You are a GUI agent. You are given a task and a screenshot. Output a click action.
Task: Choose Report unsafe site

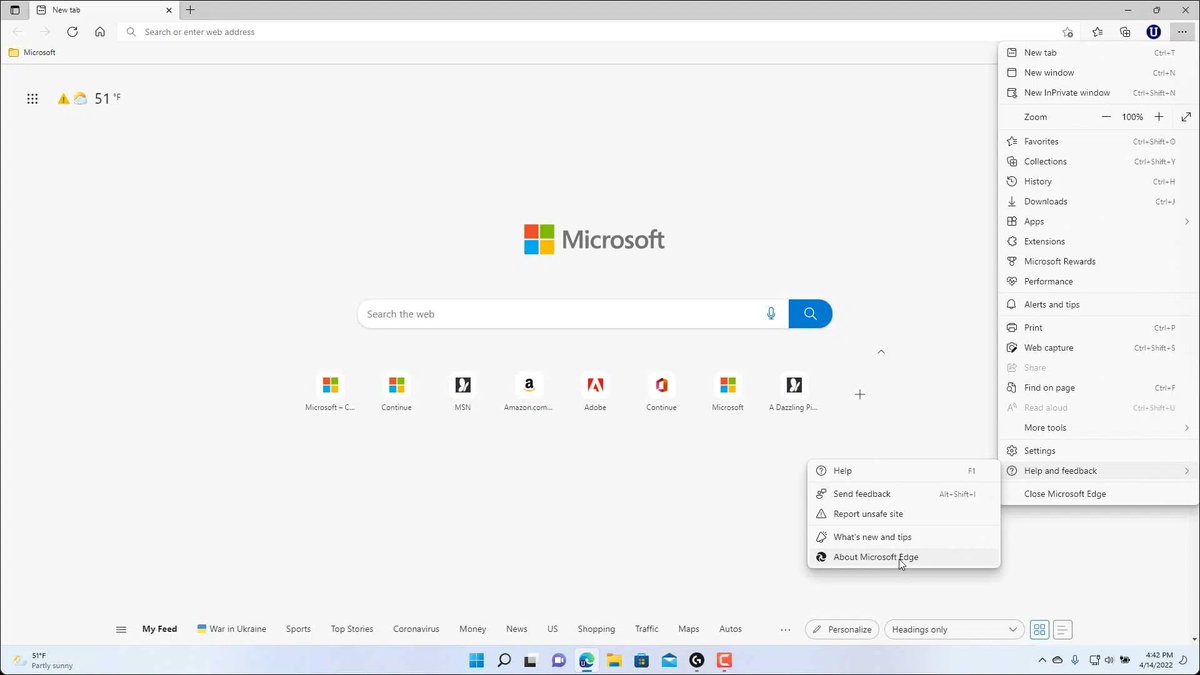(904, 514)
